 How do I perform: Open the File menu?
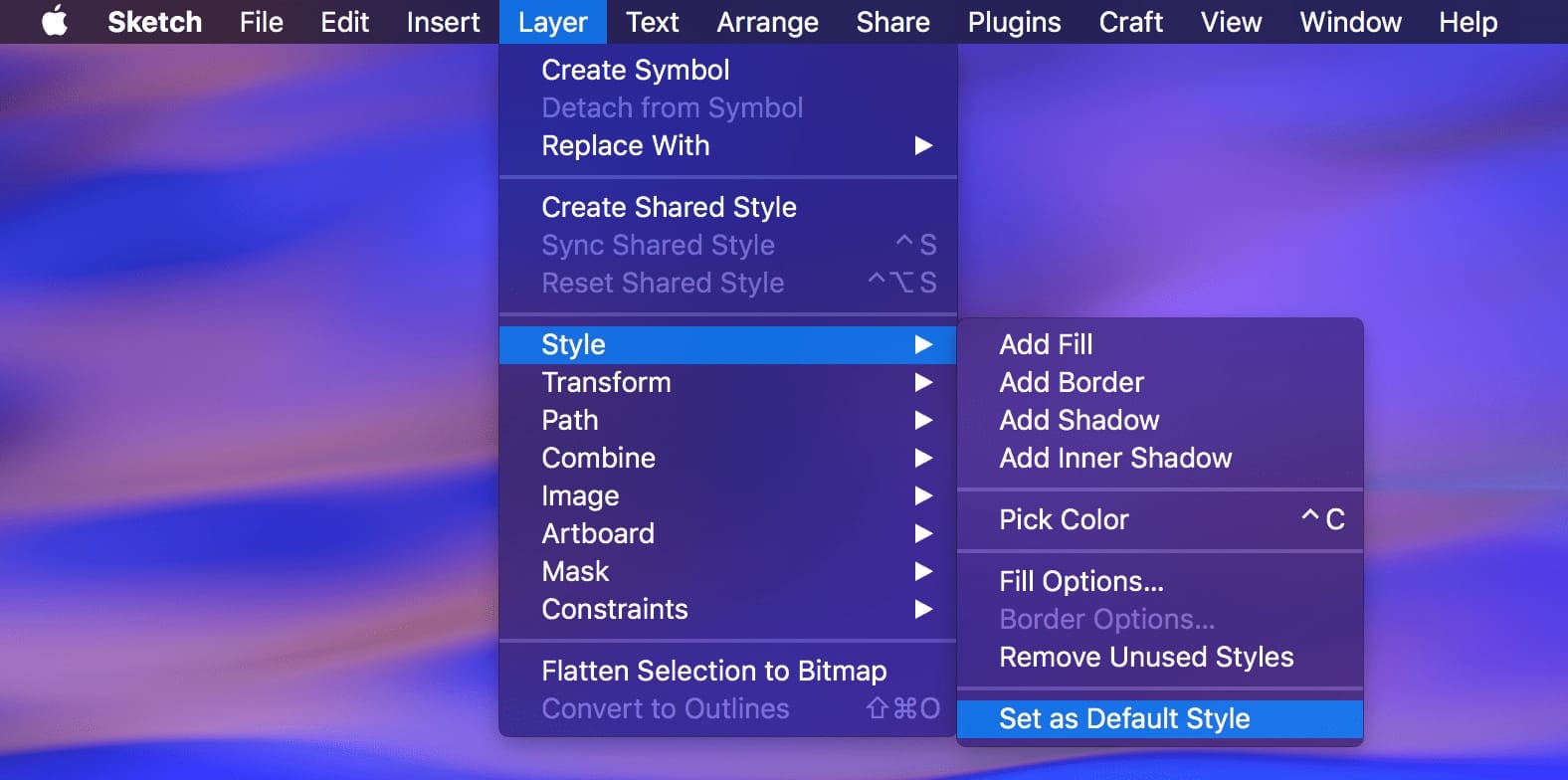point(262,21)
